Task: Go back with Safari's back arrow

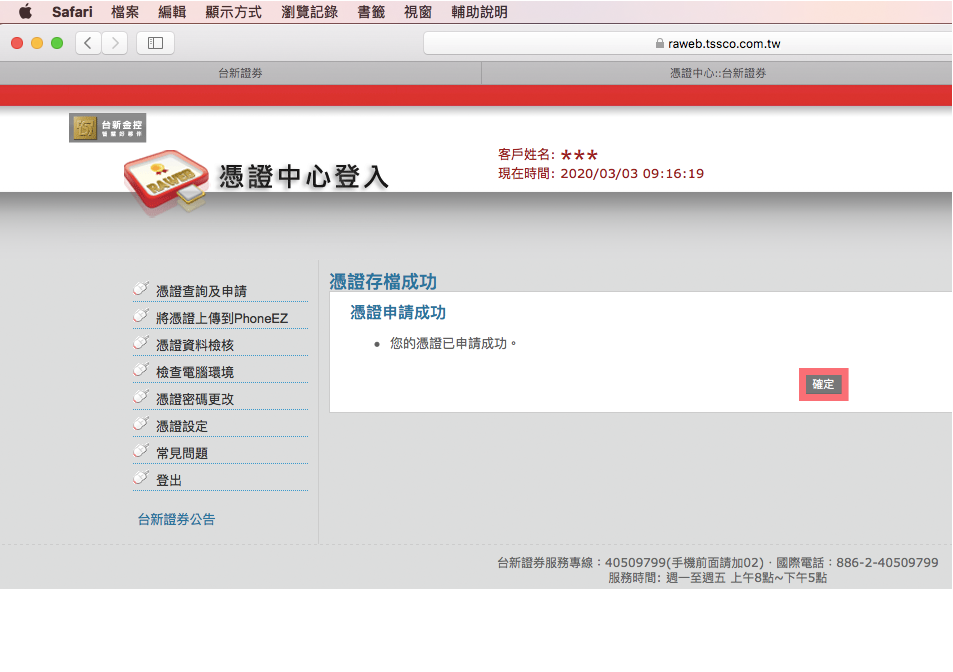Action: pos(88,43)
